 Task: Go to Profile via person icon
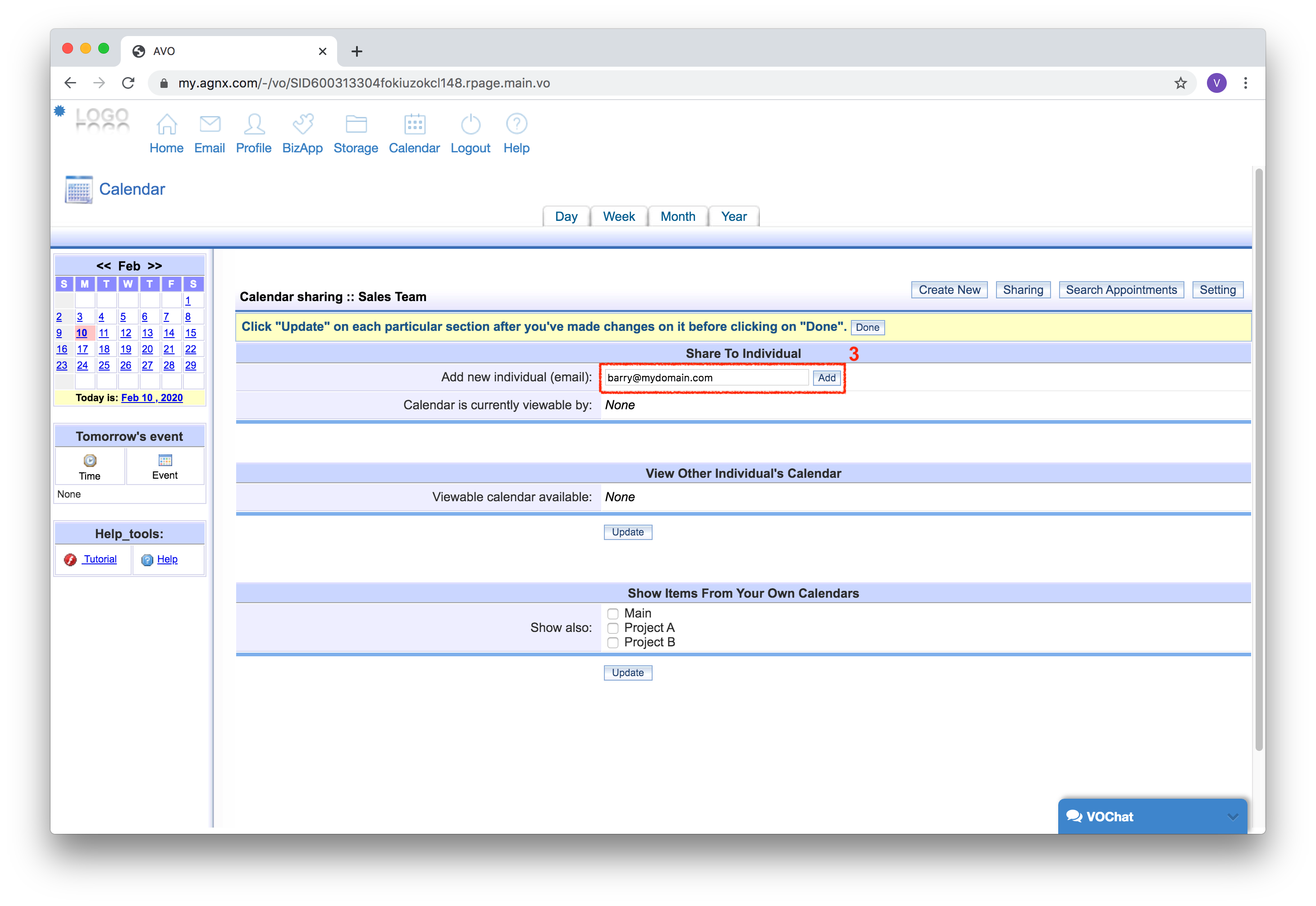point(254,124)
